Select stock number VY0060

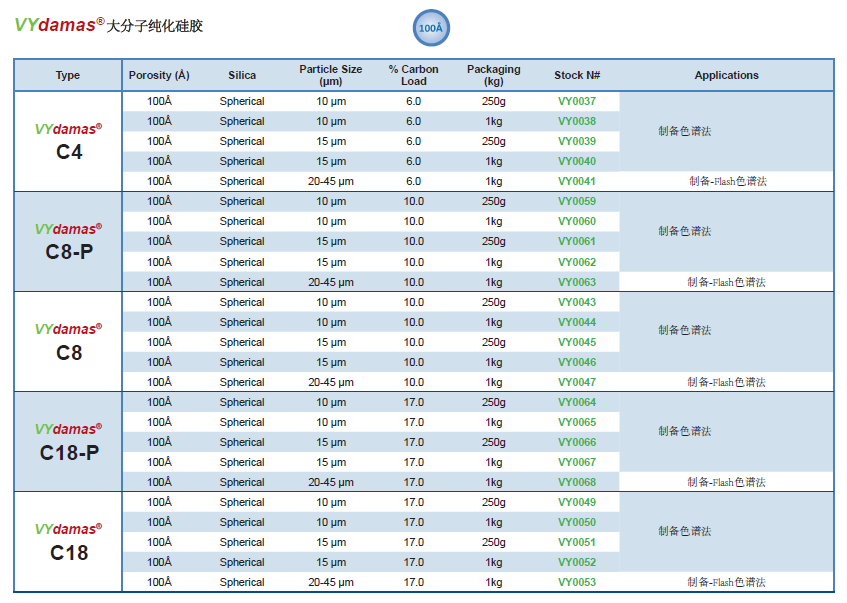point(576,221)
